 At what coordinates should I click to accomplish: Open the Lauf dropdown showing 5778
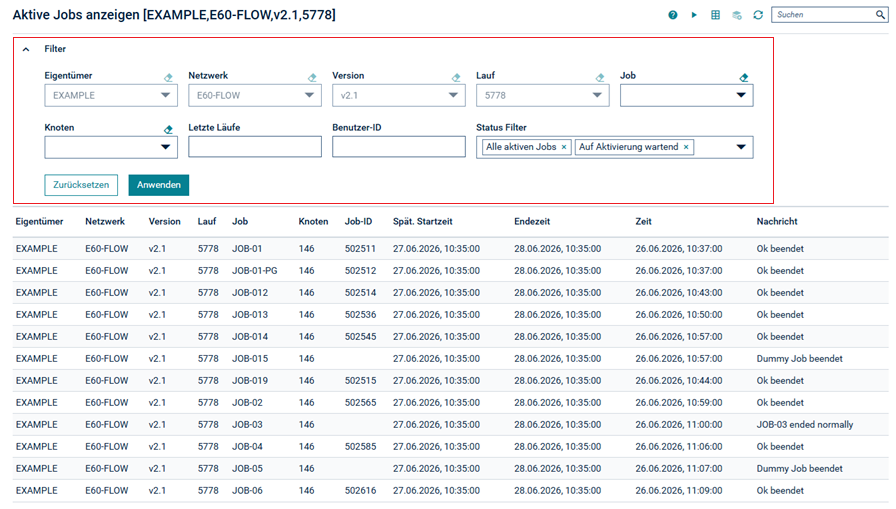pyautogui.click(x=543, y=95)
